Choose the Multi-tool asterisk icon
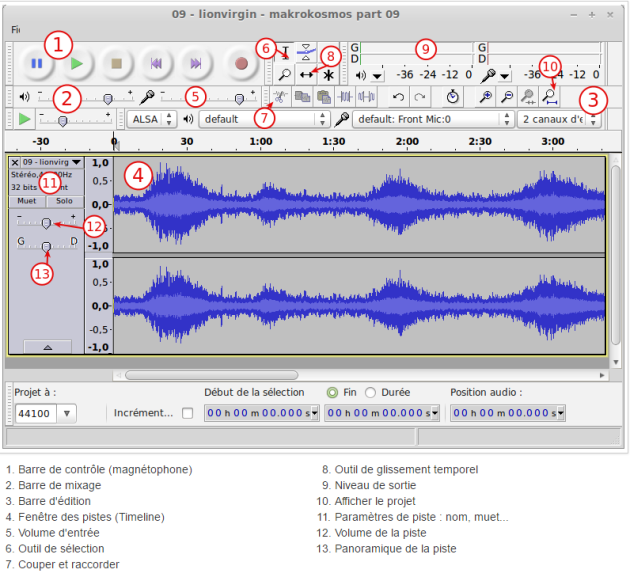Screen dimensions: 630x577 click(328, 75)
